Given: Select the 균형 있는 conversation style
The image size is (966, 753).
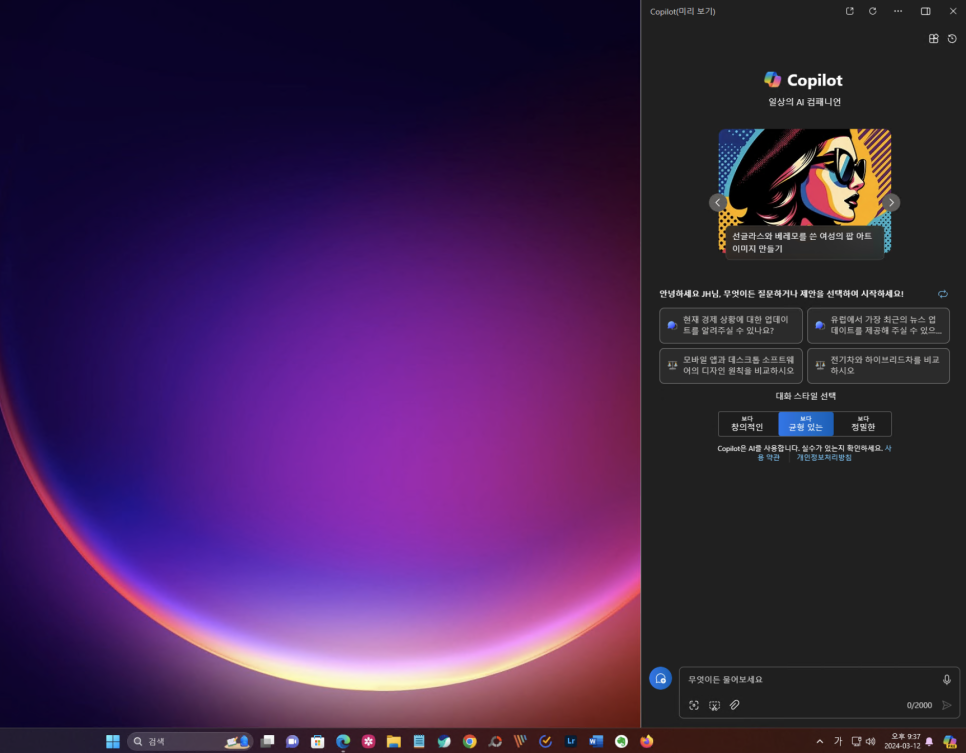Looking at the screenshot, I should click(806, 424).
